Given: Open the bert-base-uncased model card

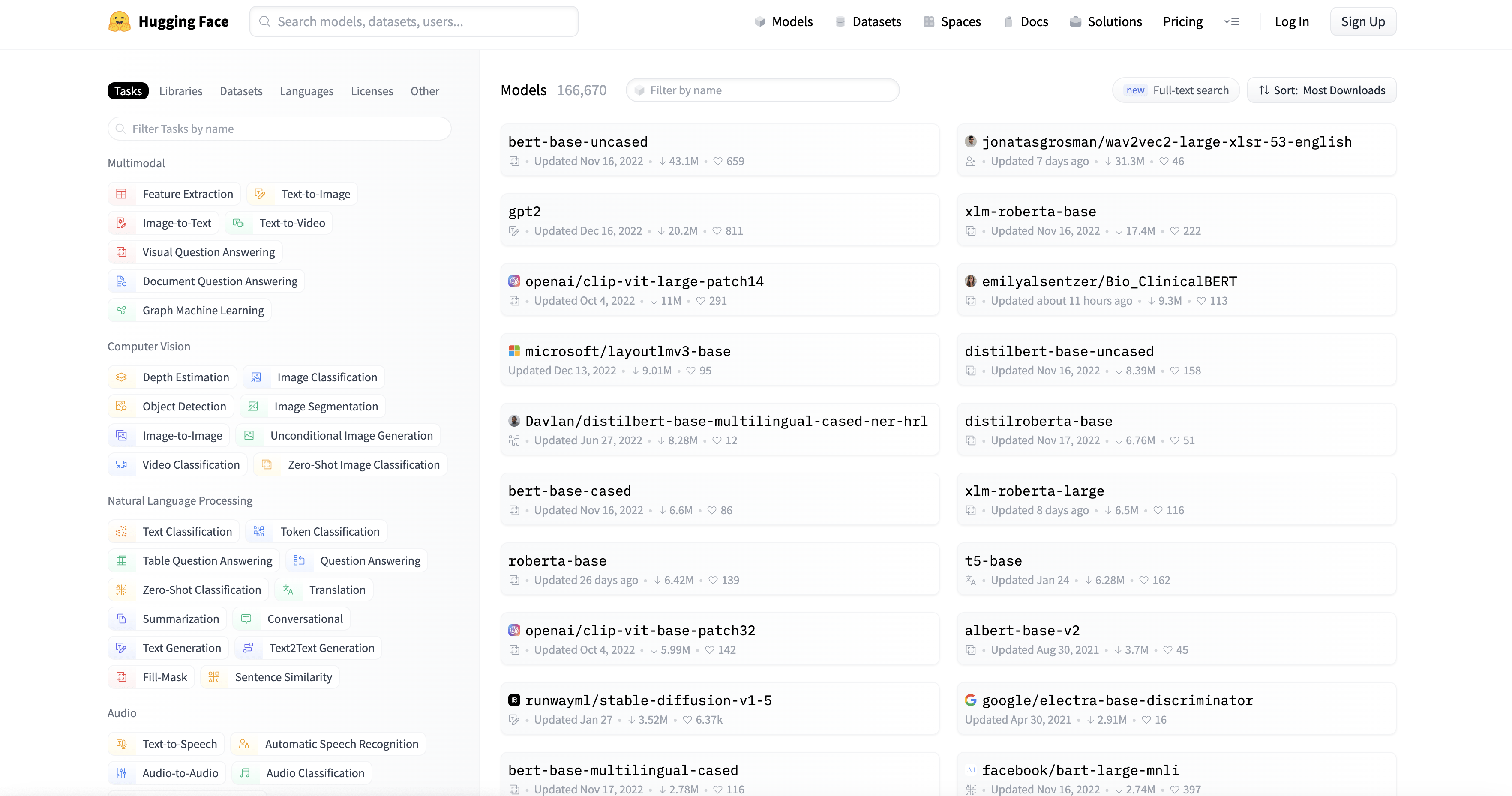Looking at the screenshot, I should coord(720,150).
